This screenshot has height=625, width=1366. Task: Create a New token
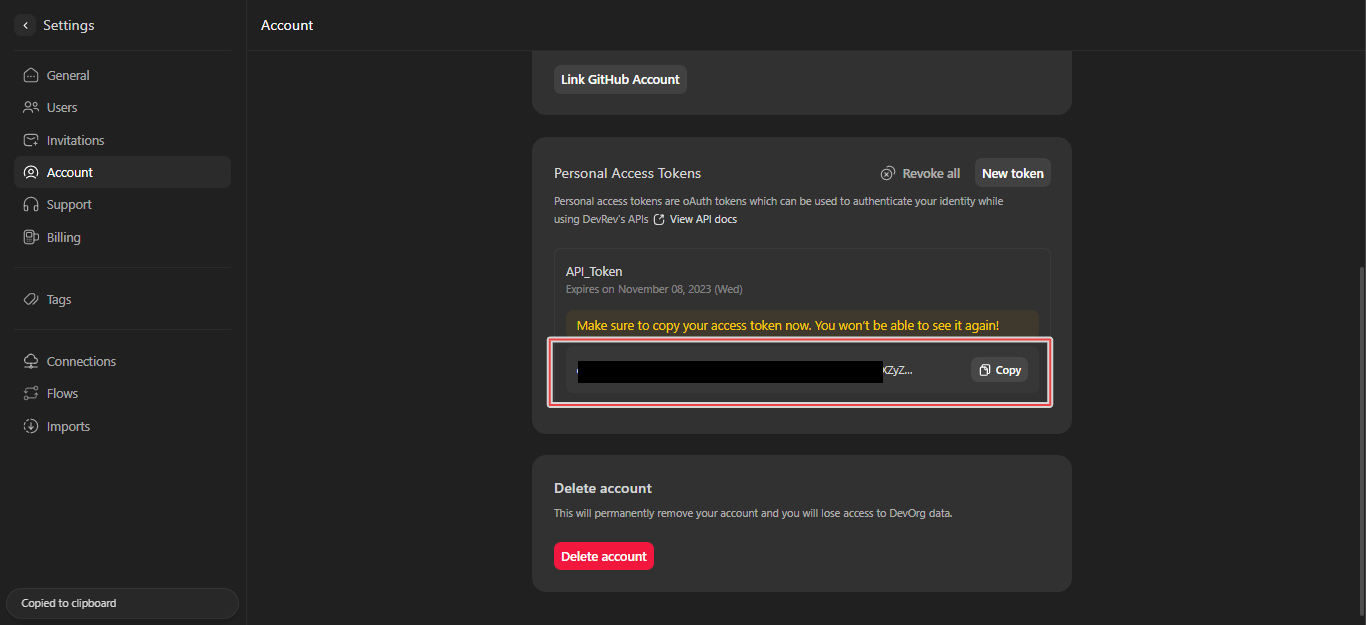1012,174
